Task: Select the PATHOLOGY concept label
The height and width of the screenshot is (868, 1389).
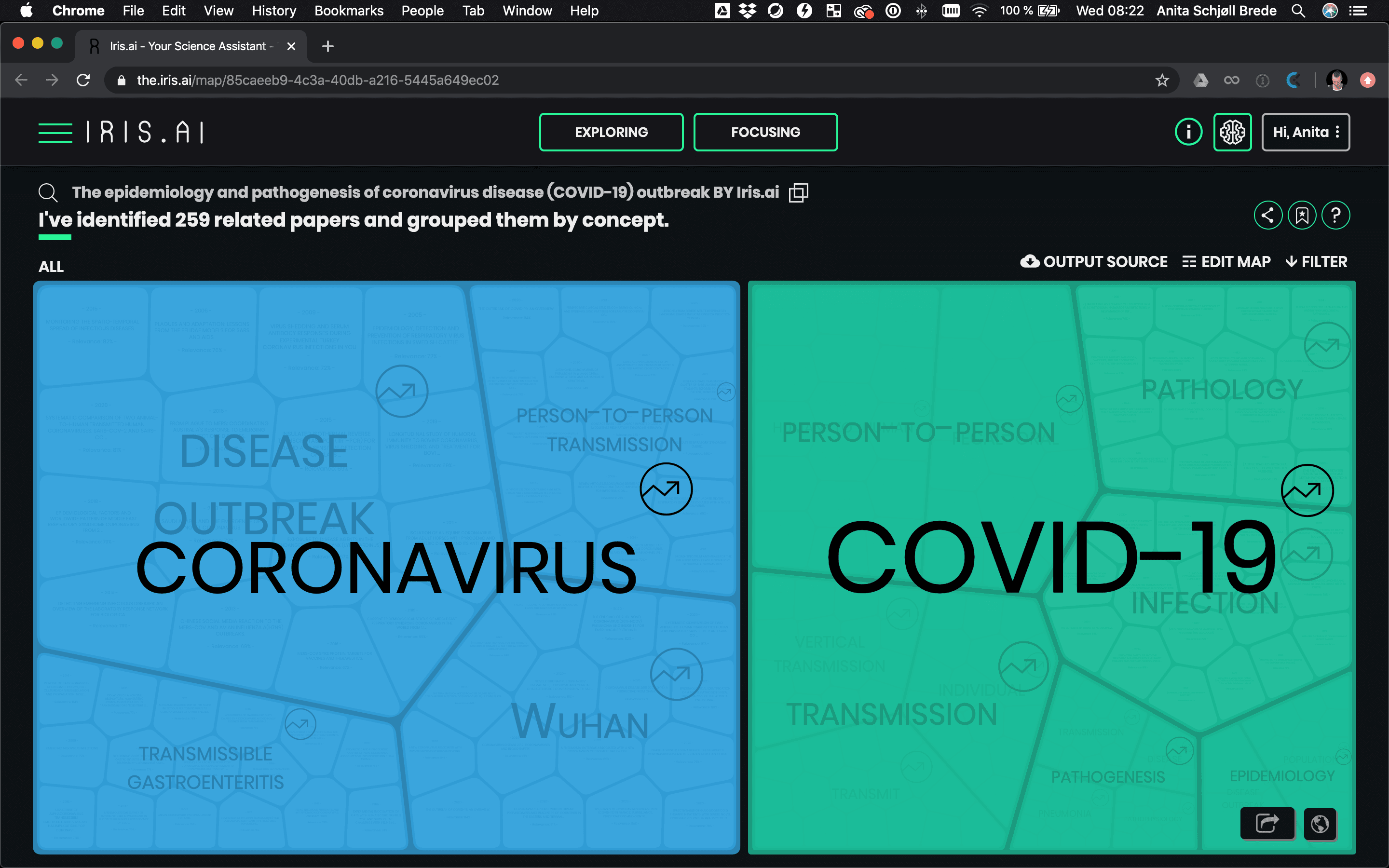Action: coord(1222,389)
